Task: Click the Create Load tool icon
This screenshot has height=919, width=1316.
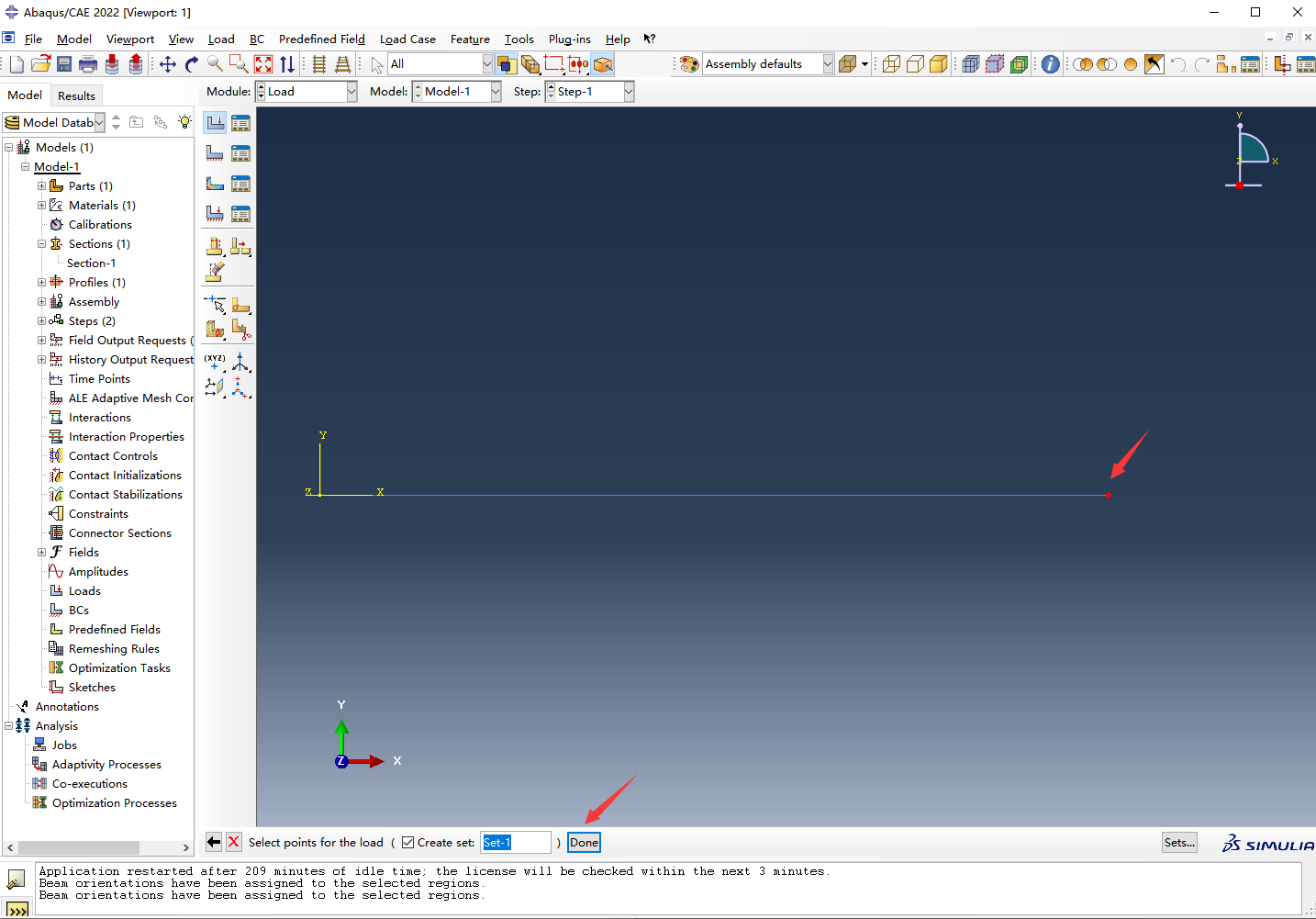Action: pos(215,123)
